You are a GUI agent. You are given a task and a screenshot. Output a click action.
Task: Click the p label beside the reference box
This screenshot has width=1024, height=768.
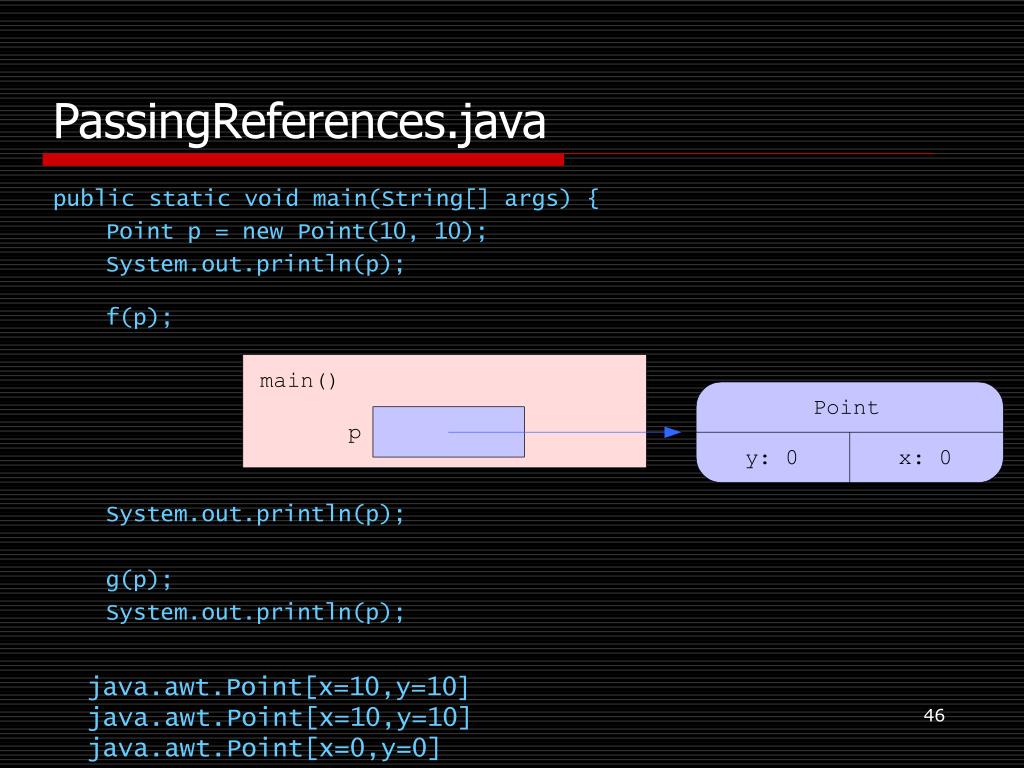(x=355, y=434)
